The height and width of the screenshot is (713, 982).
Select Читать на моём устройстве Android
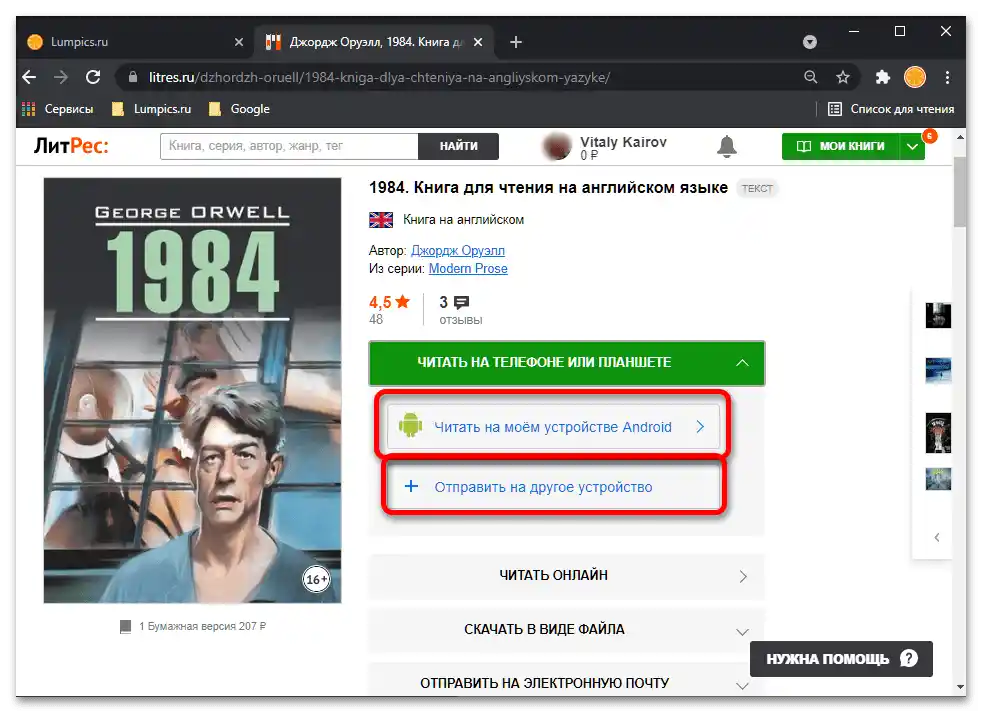554,427
